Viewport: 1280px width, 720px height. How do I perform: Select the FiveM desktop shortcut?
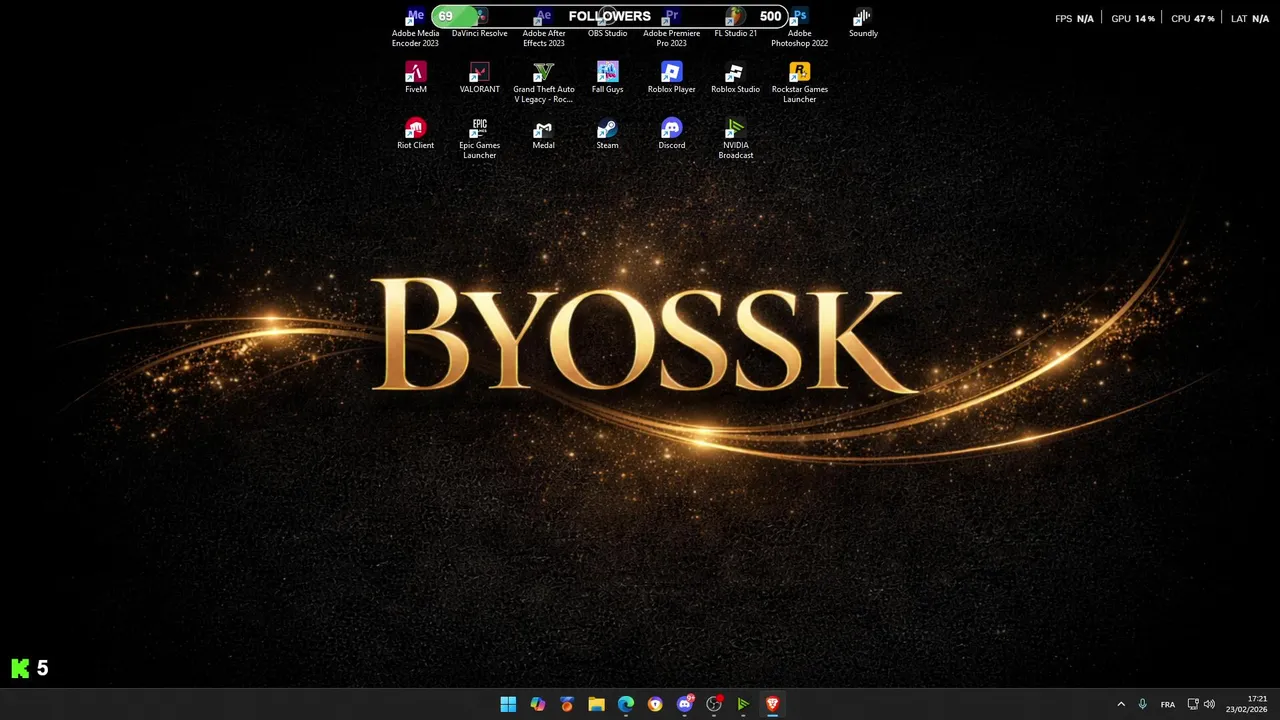[415, 78]
